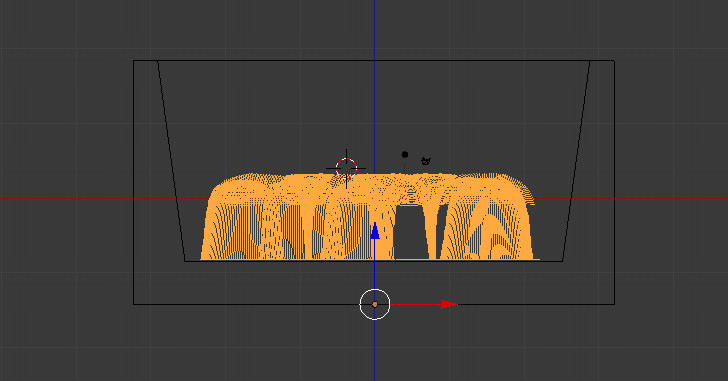Click the blue Z-axis manipulator arrow
Image resolution: width=728 pixels, height=381 pixels.
tap(375, 231)
